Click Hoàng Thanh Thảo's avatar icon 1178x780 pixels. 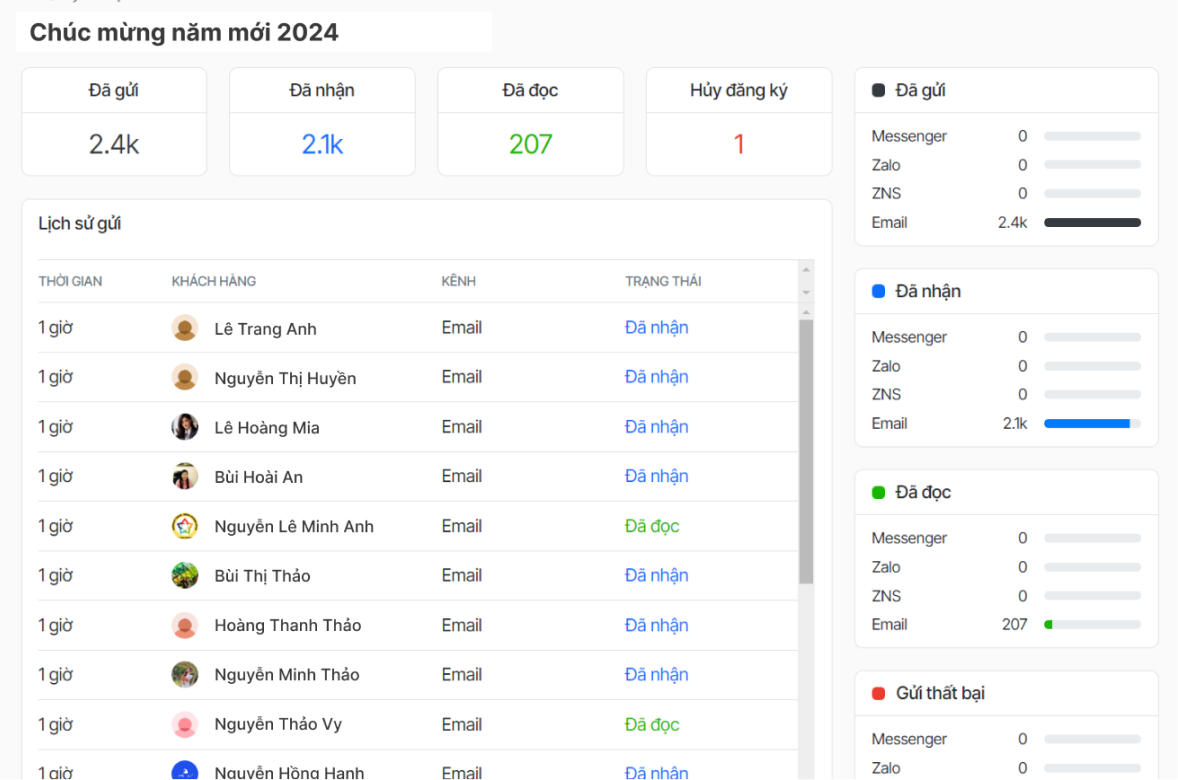click(x=185, y=624)
